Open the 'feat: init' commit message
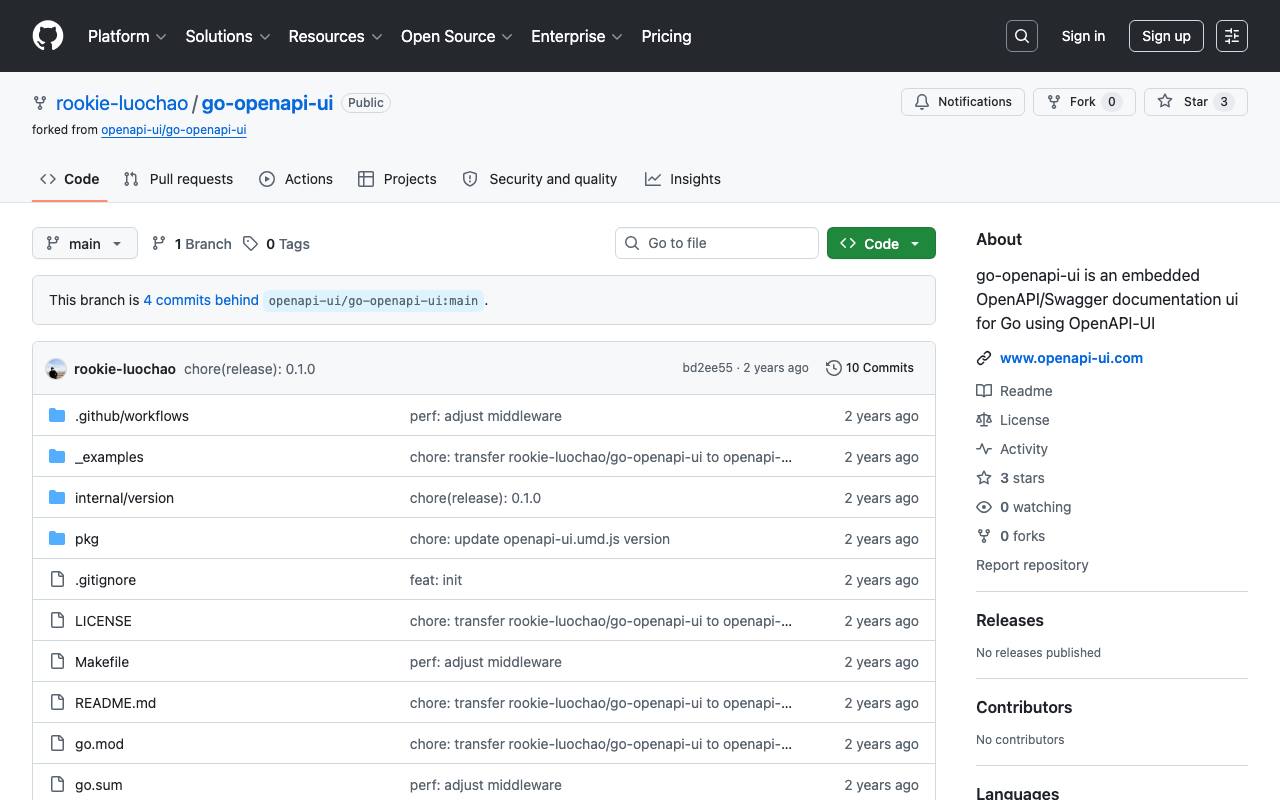This screenshot has height=800, width=1280. [436, 580]
